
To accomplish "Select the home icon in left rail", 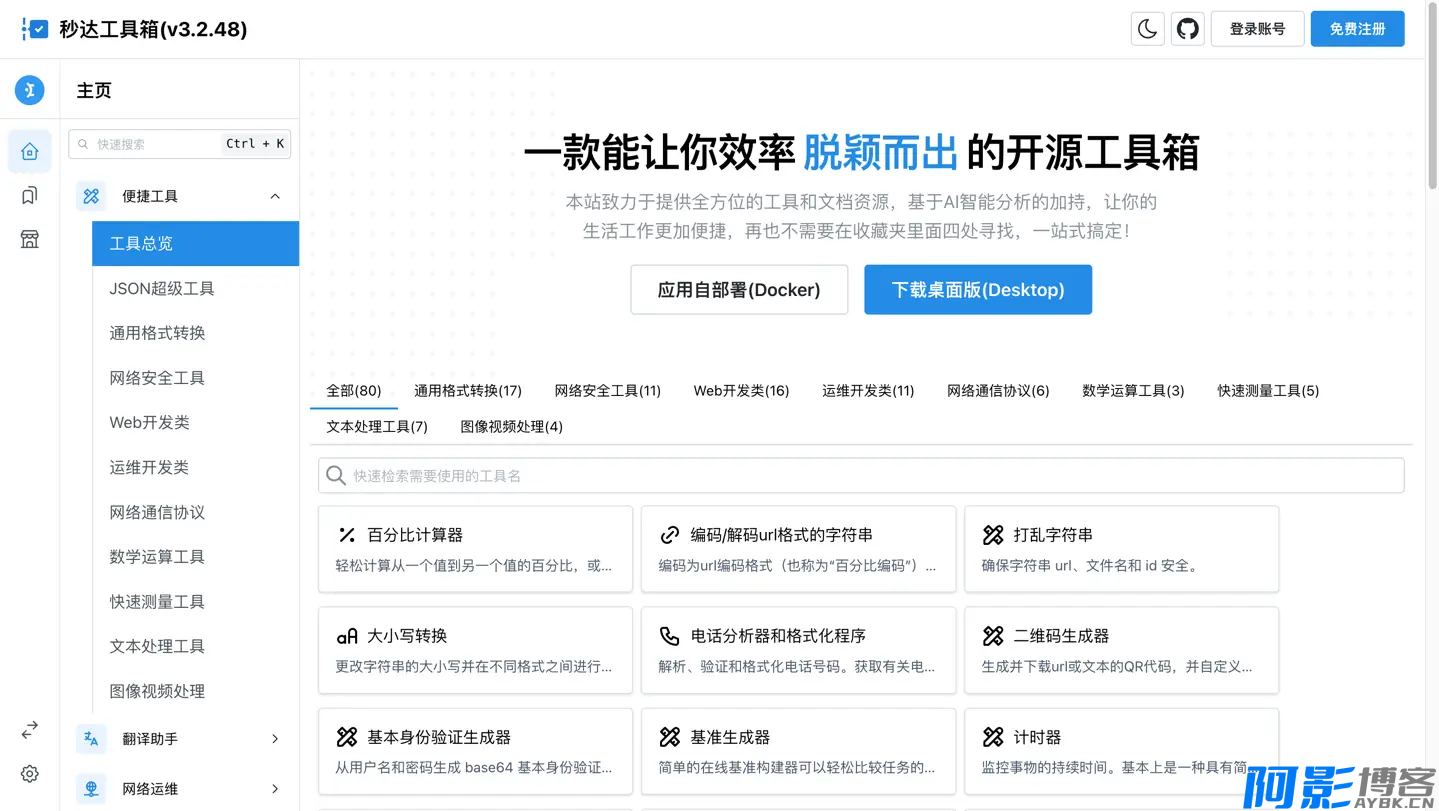I will coord(30,152).
